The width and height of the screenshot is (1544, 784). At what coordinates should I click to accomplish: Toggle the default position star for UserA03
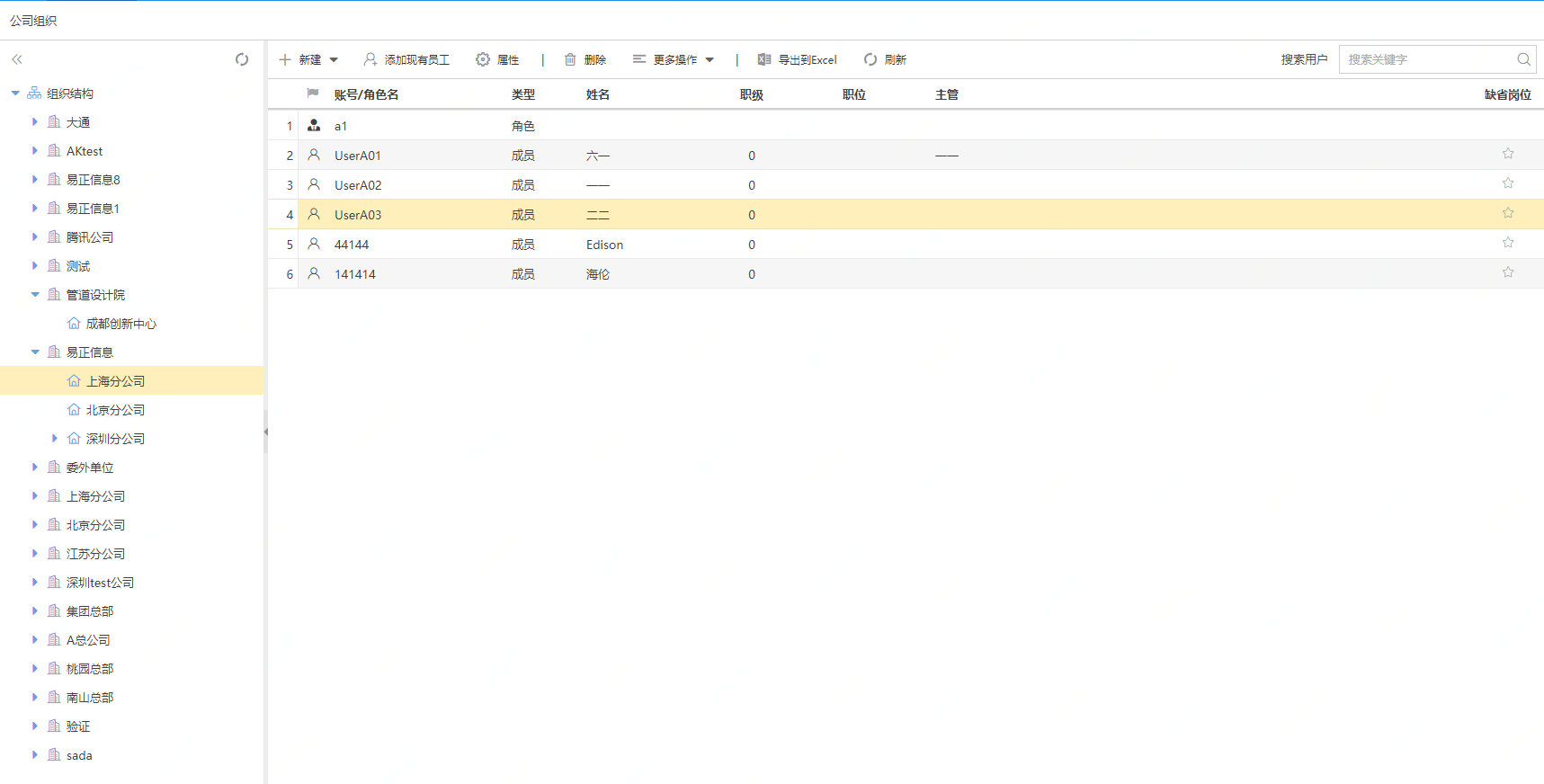[x=1508, y=213]
